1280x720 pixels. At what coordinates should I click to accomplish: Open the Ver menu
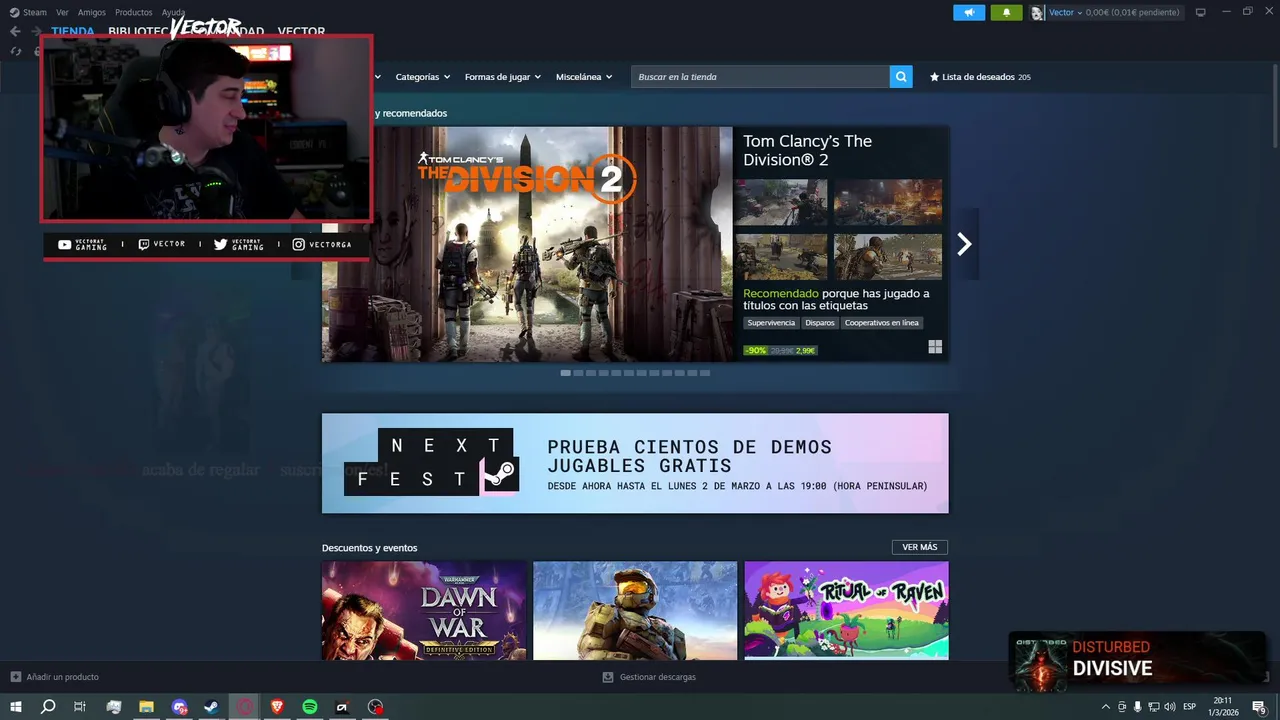tap(62, 12)
